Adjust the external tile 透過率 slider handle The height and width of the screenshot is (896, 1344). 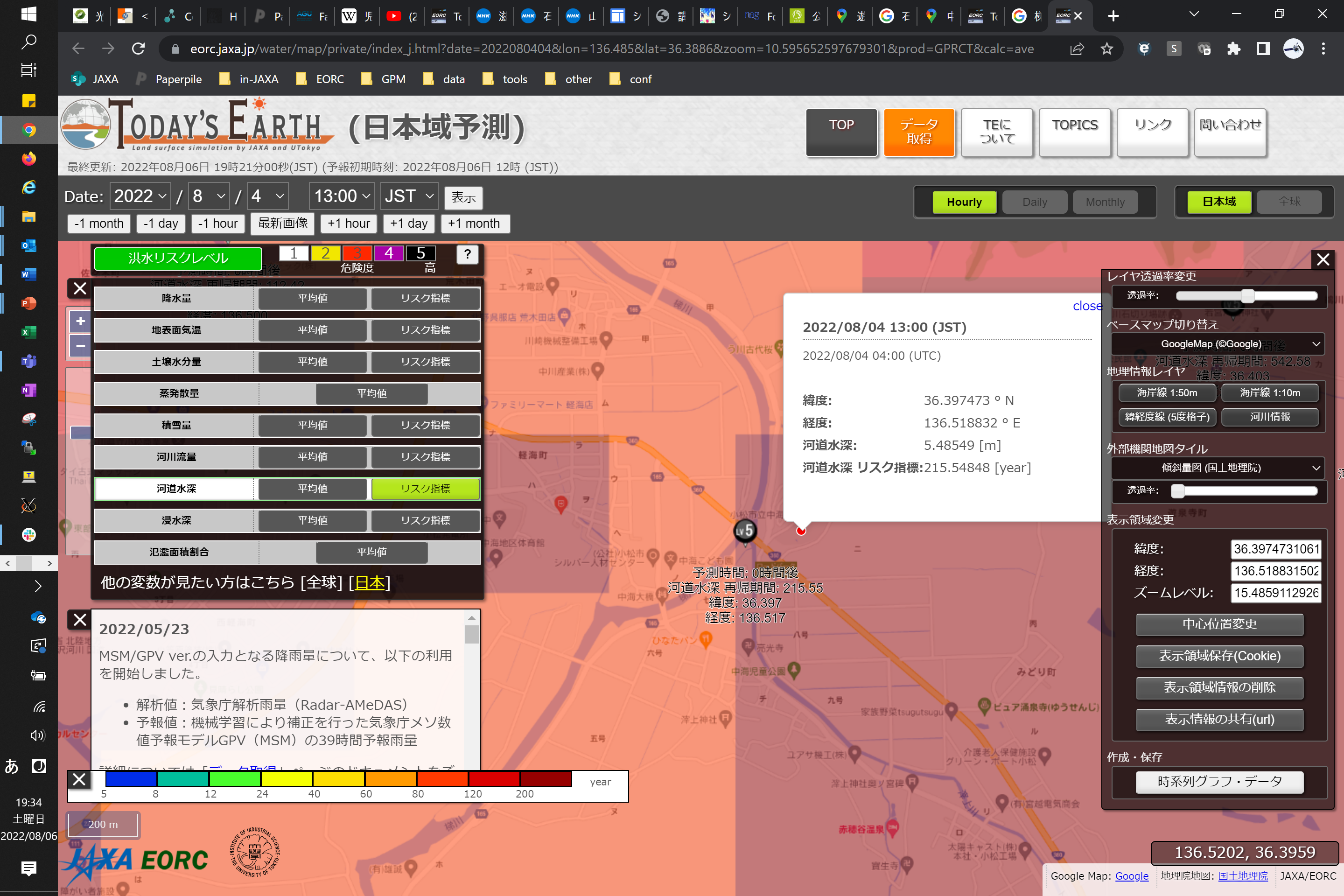tap(1178, 490)
